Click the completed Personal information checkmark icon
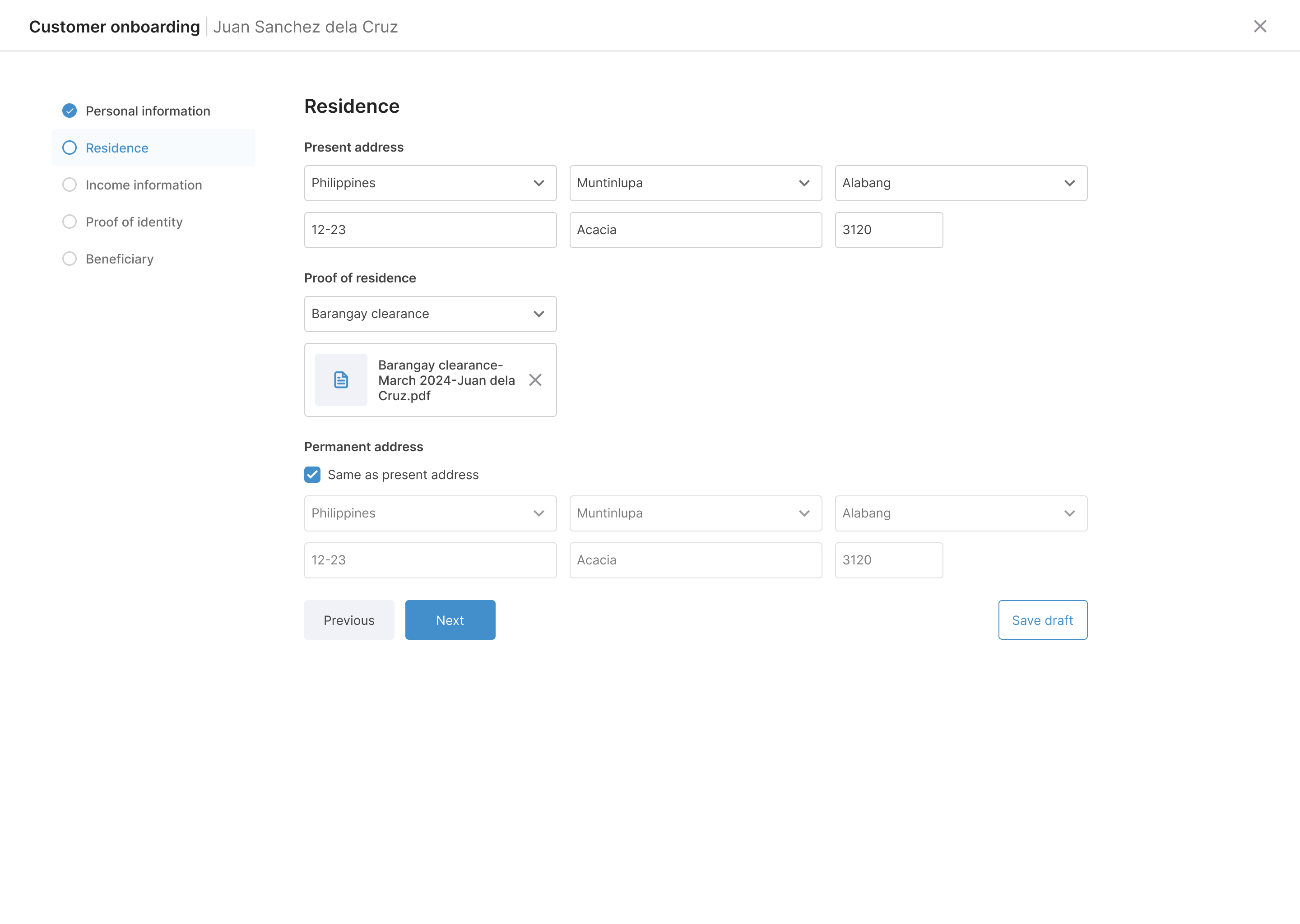Viewport: 1300px width, 924px height. point(70,111)
